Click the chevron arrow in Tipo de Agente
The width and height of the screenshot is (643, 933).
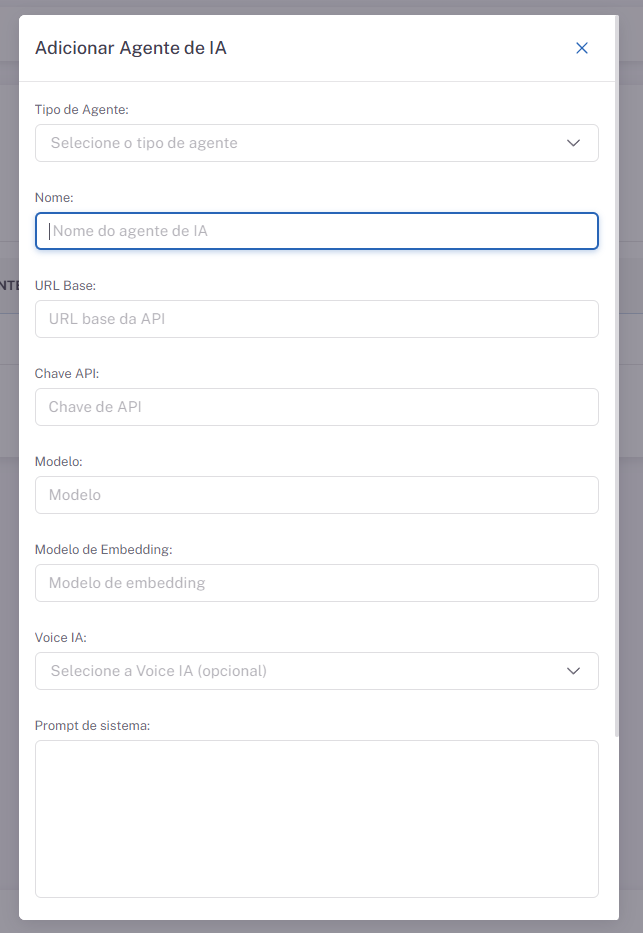[x=573, y=143]
